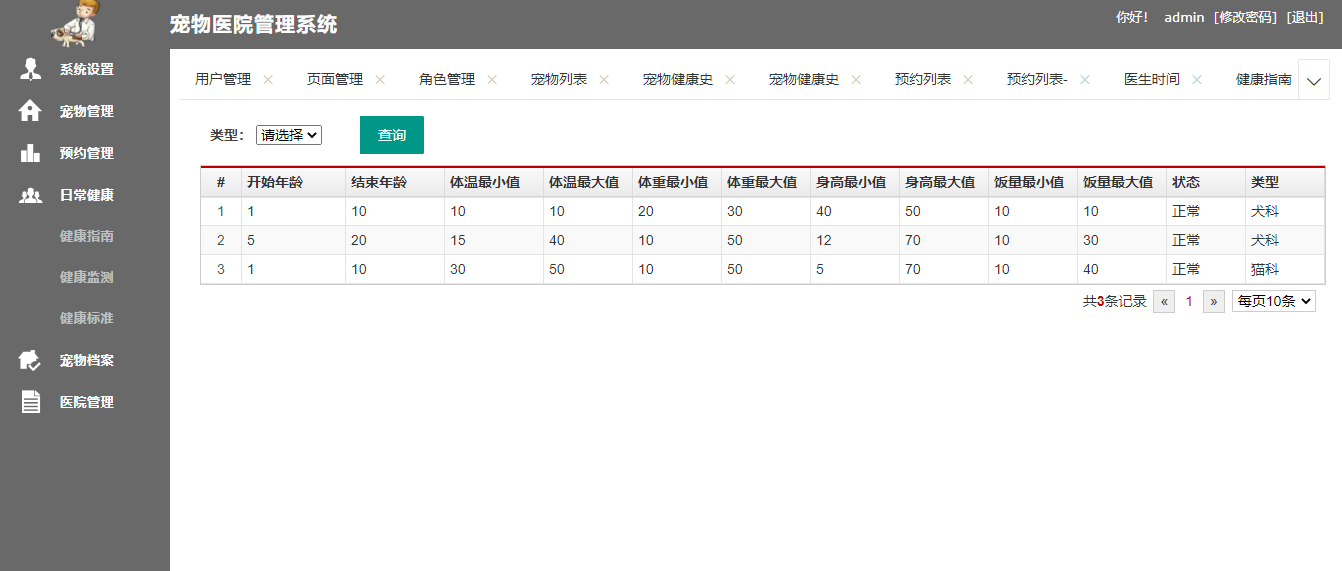Expand the 医院管理 sidebar menu
1342x571 pixels.
[x=86, y=402]
